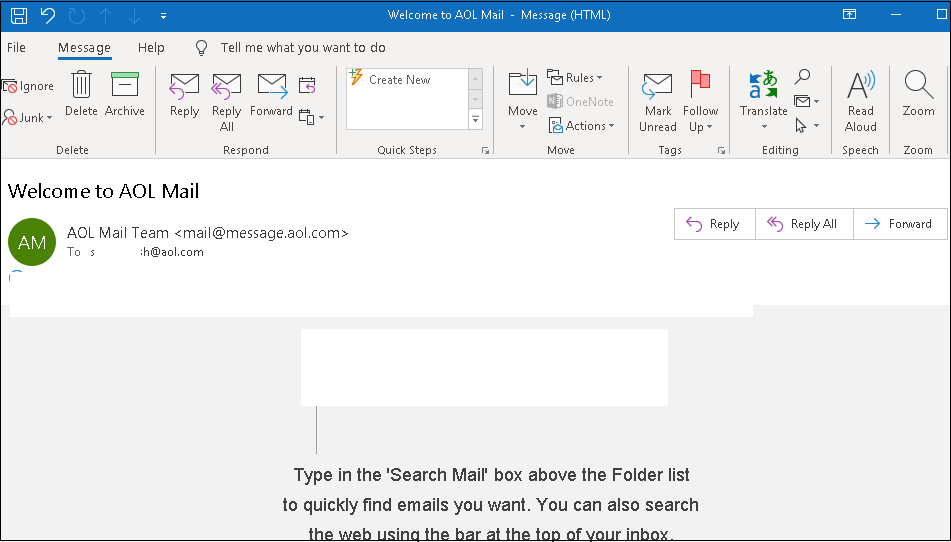
Task: Click Reply All button in message header
Action: 804,224
